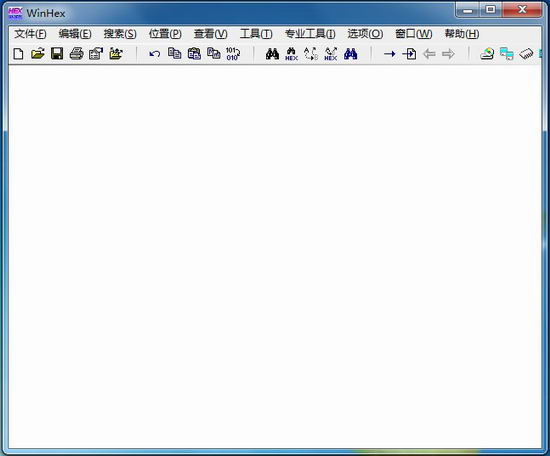Open the 编辑(E) menu
Screen dimensions: 550x456
point(75,34)
